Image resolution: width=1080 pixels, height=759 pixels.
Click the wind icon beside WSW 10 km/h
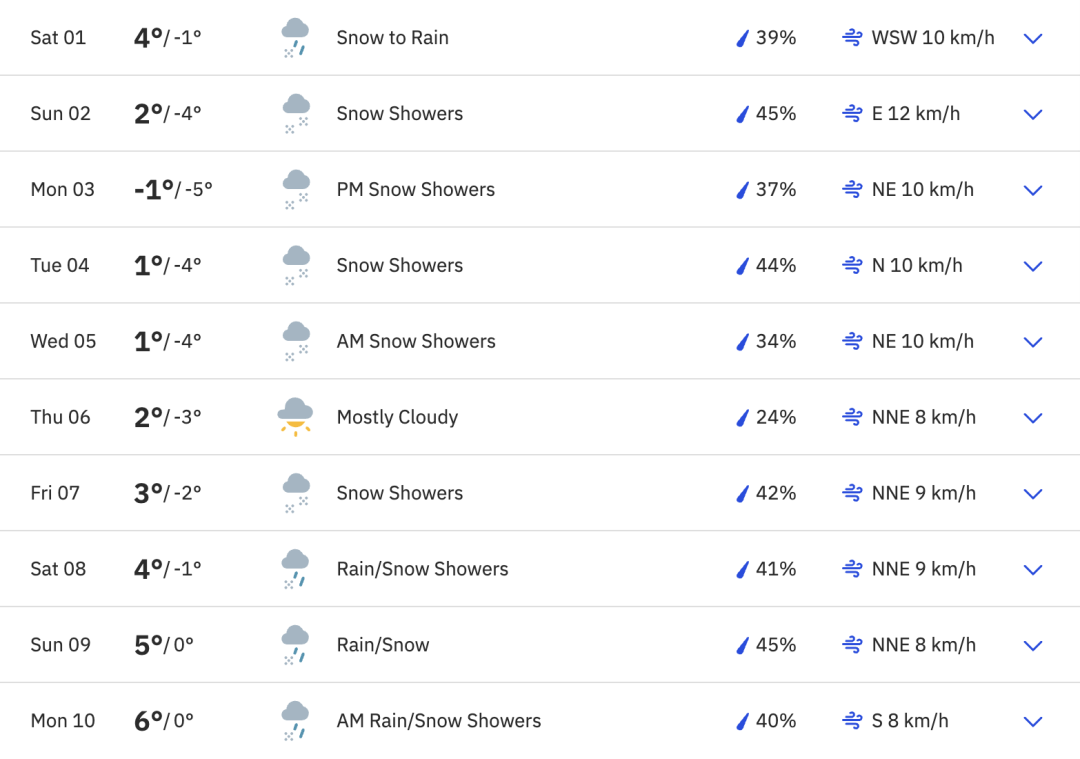(852, 38)
